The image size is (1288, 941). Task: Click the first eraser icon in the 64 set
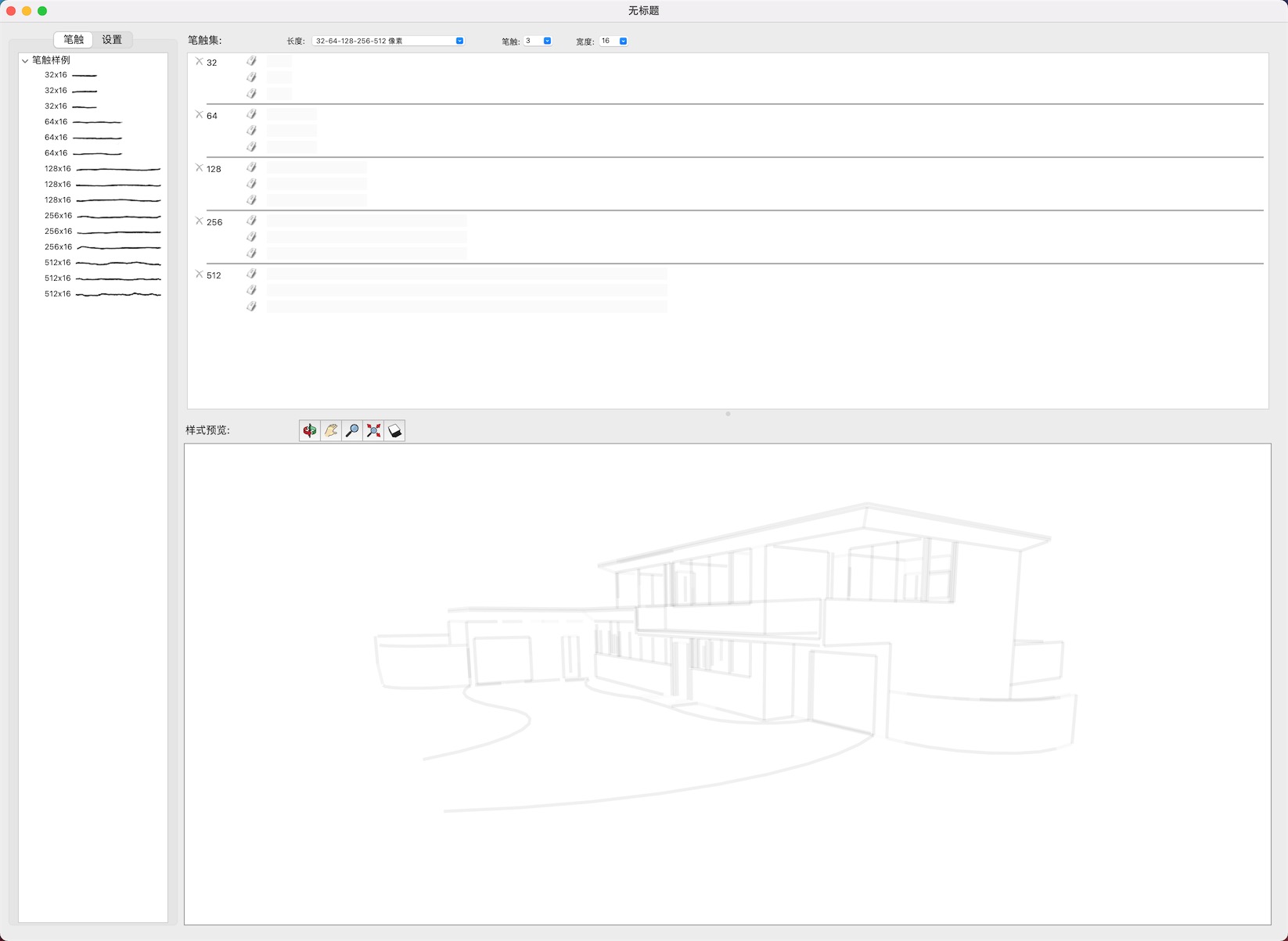point(251,113)
